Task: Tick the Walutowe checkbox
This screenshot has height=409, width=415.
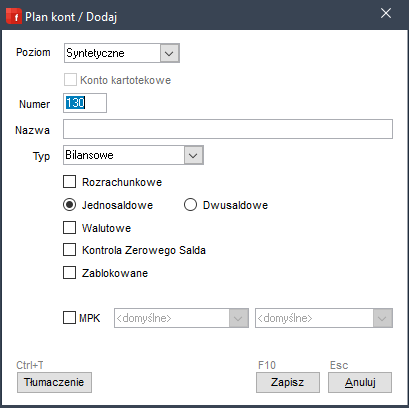Action: click(x=70, y=228)
